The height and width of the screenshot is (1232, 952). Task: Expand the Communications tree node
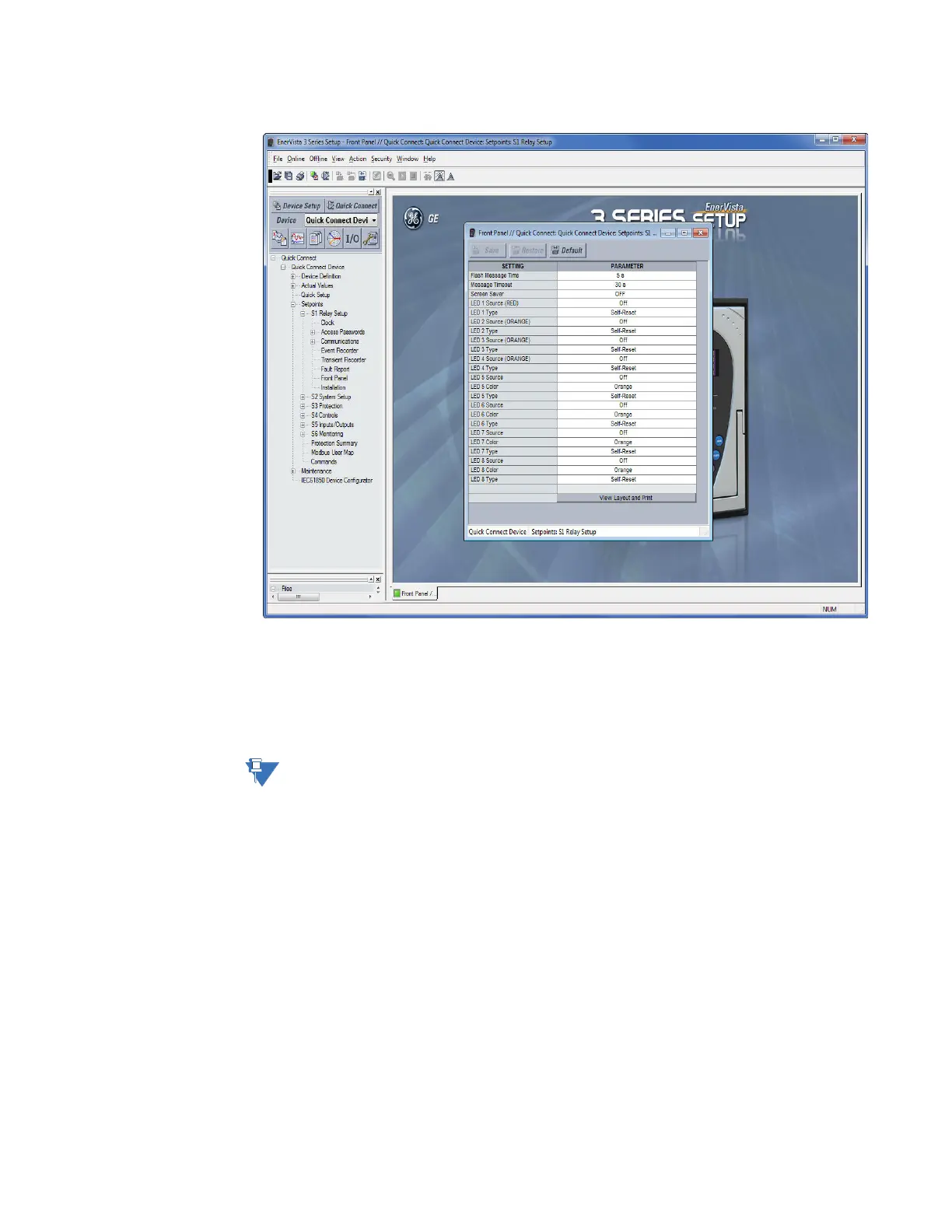[313, 341]
